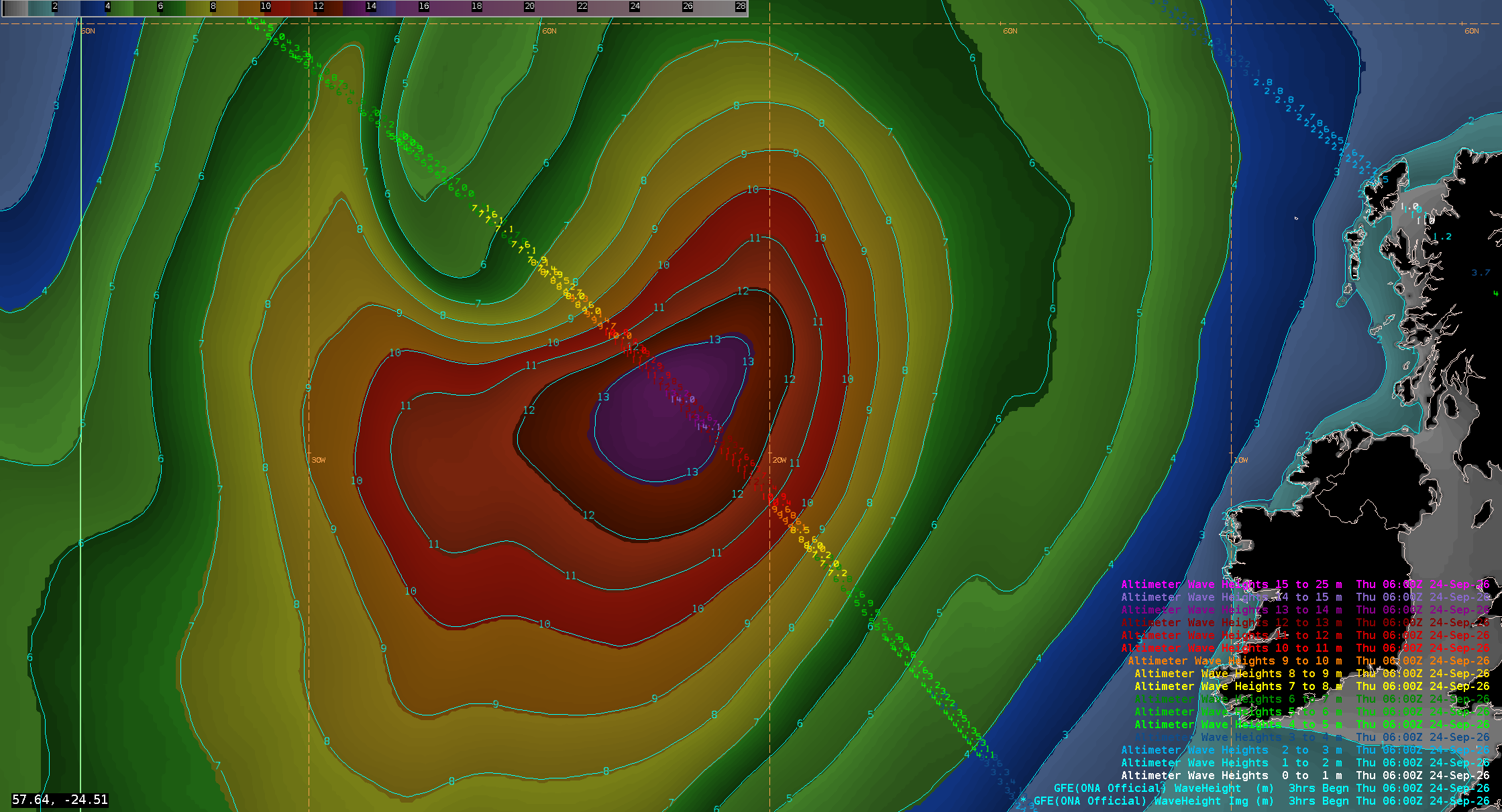
Task: Click the 10W longitude label
Action: point(1241,460)
